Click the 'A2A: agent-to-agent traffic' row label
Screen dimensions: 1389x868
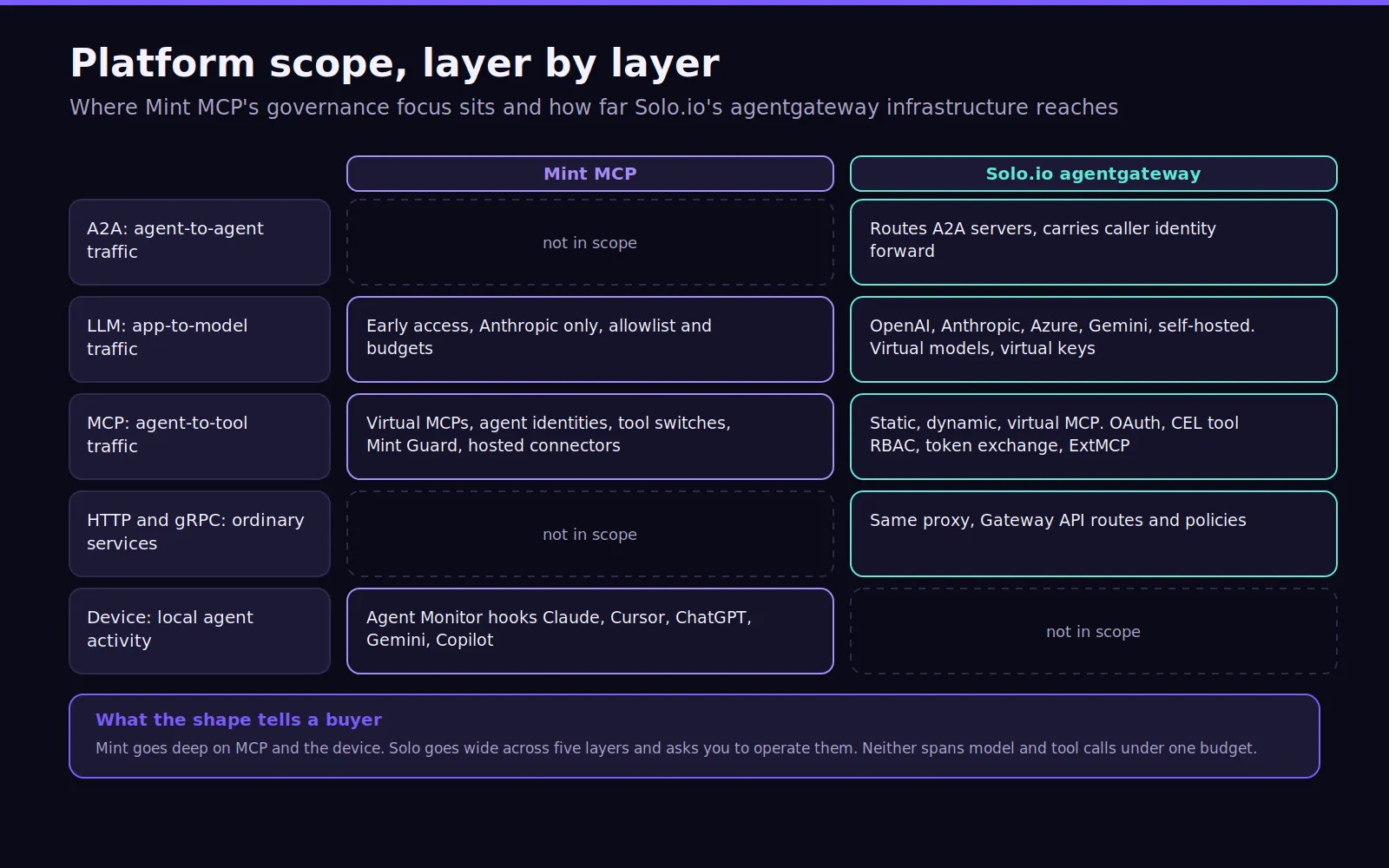click(200, 242)
